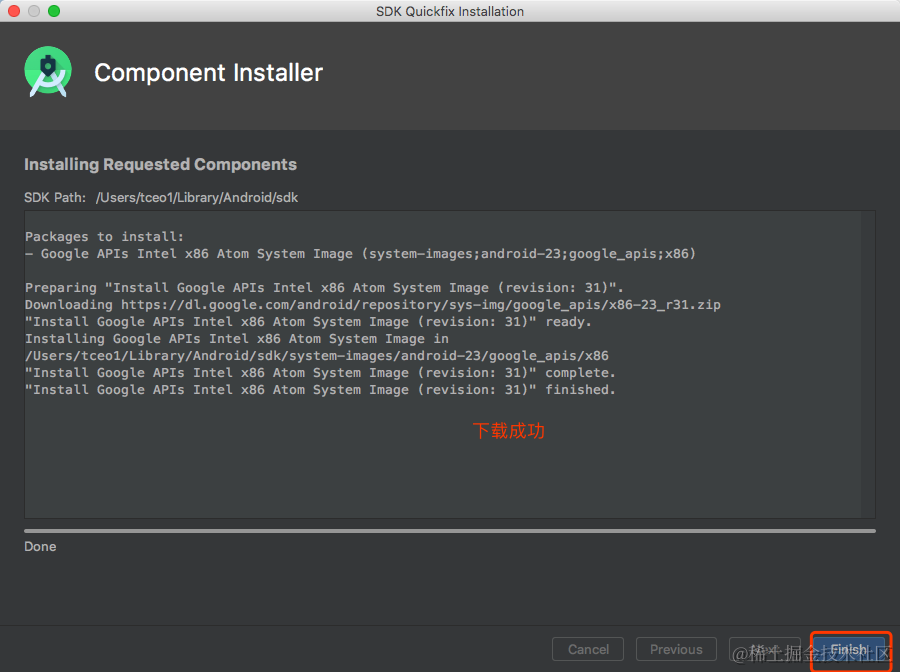The image size is (900, 672).
Task: Click the "Preparing" log line
Action: point(324,288)
